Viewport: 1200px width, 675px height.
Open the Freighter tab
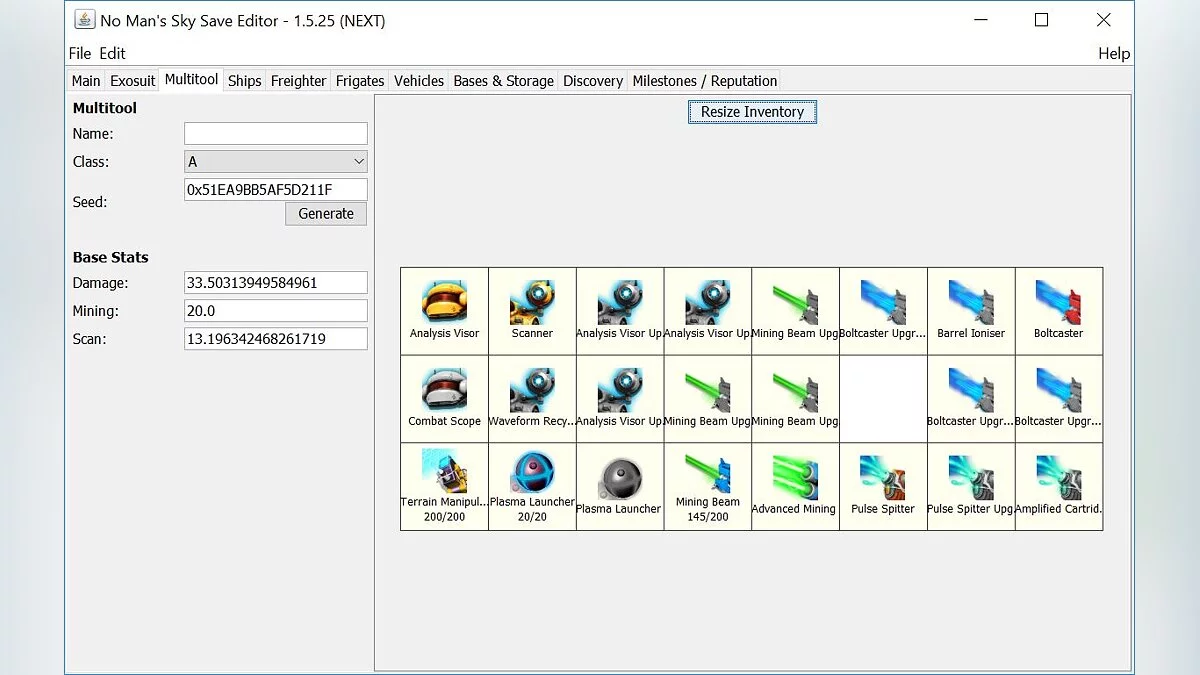pos(298,81)
